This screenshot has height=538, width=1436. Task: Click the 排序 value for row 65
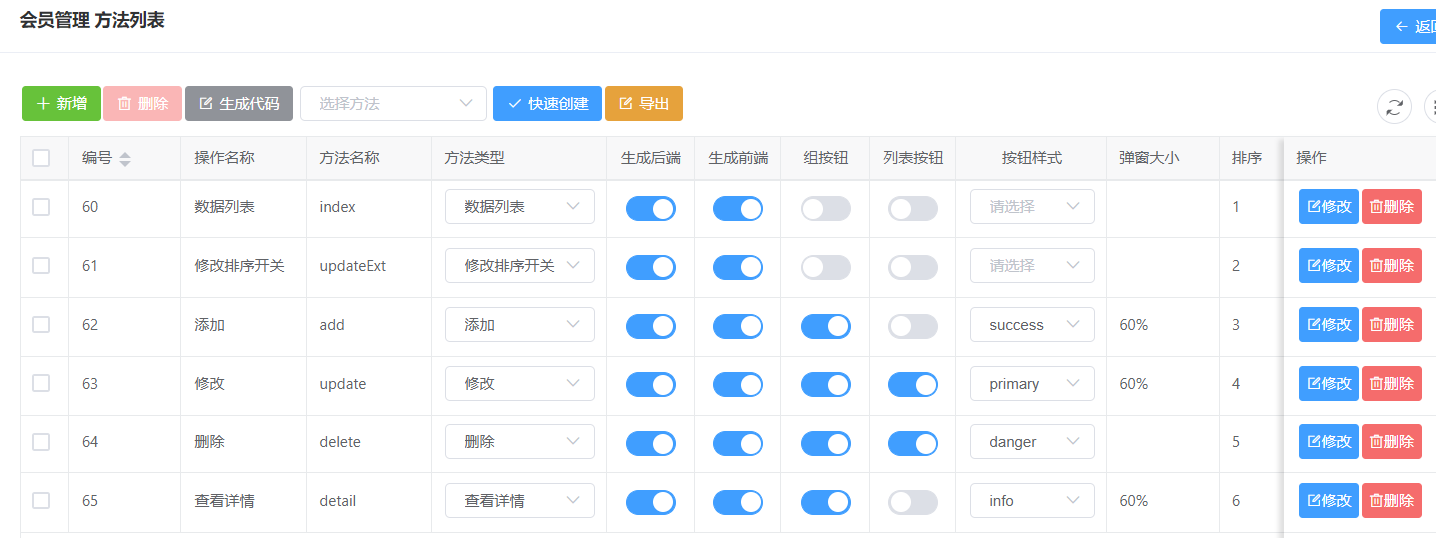(1236, 501)
